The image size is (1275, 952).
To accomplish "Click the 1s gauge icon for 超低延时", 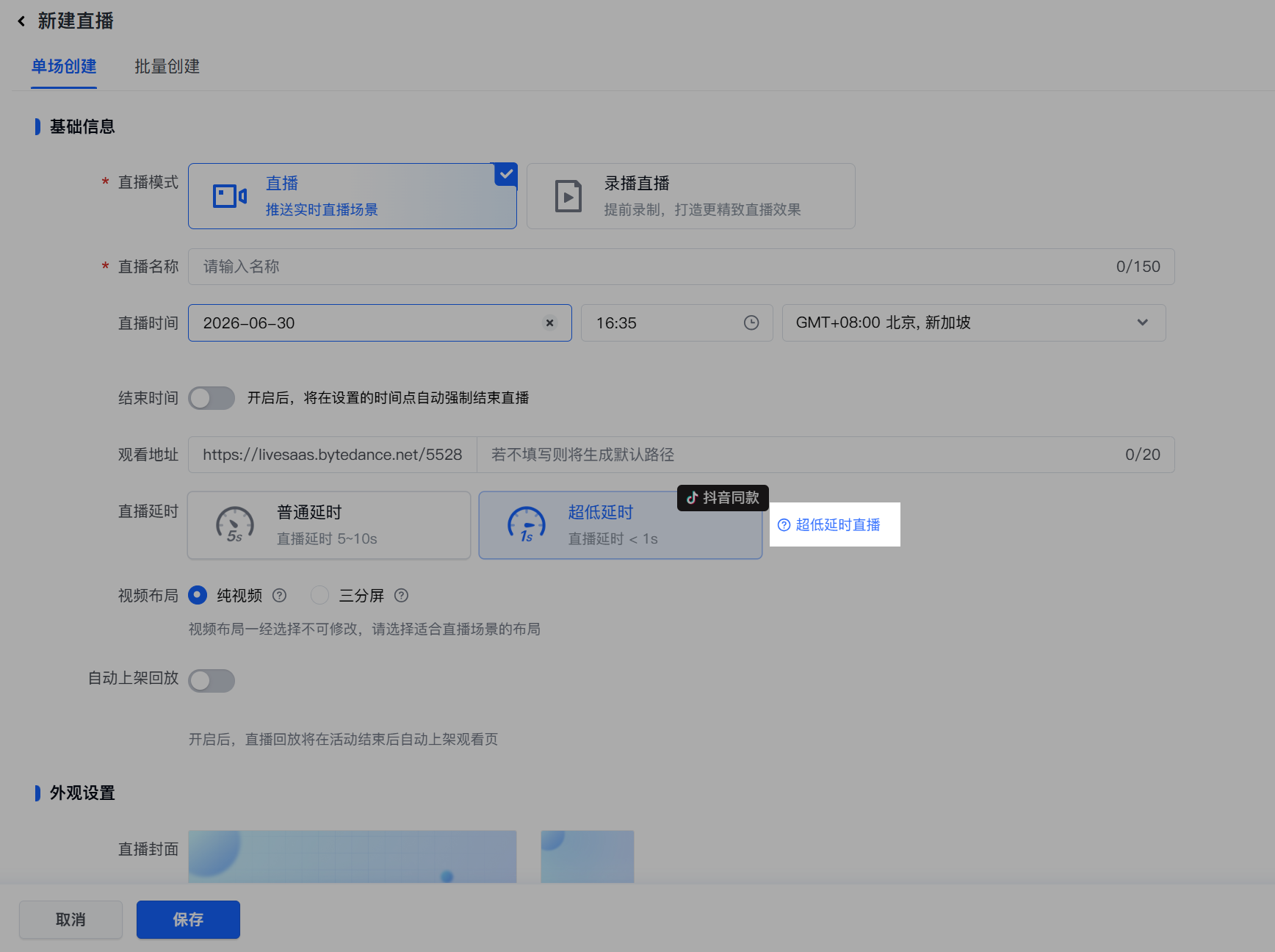I will 527,525.
